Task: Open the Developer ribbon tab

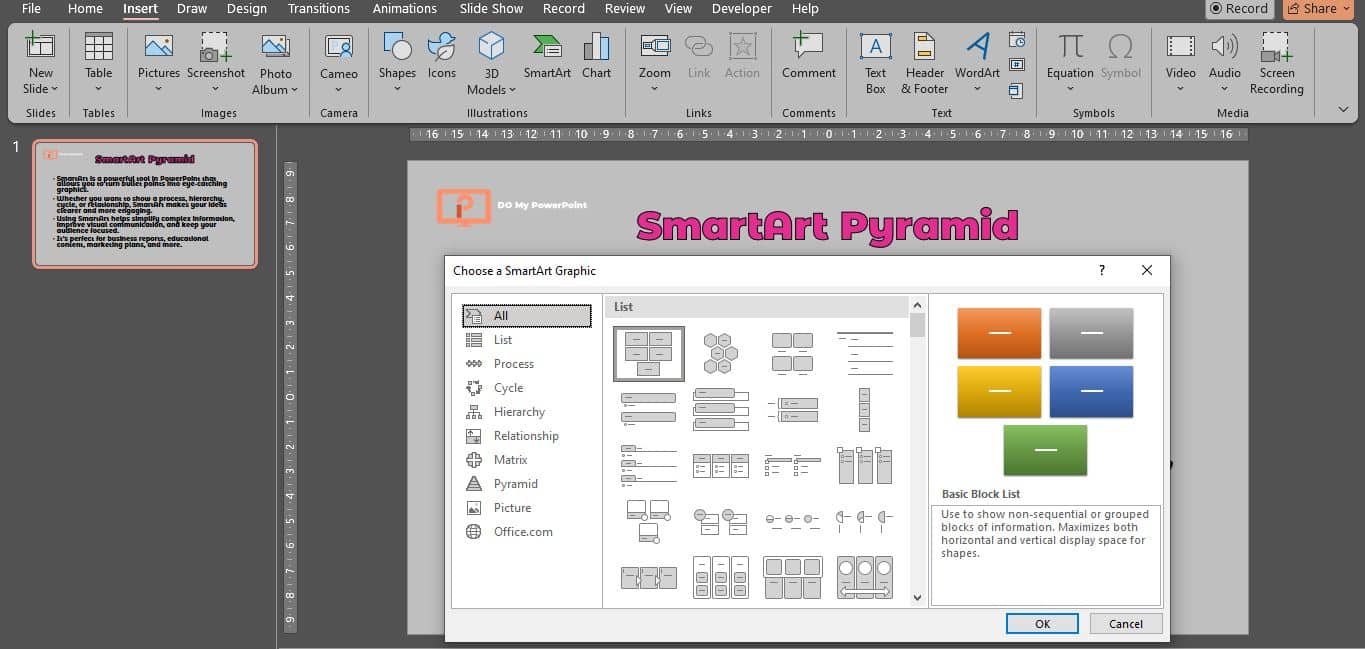Action: pos(741,9)
